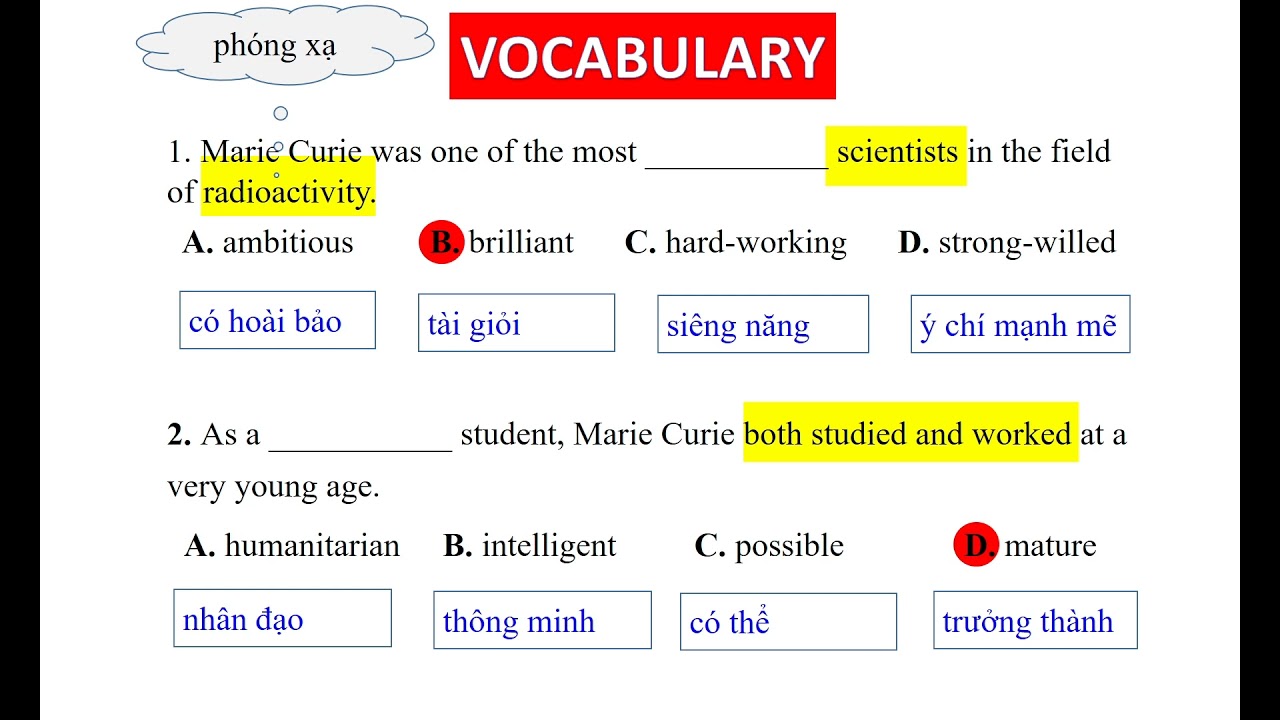Select option B intelligent
This screenshot has height=720, width=1280.
[x=530, y=546]
